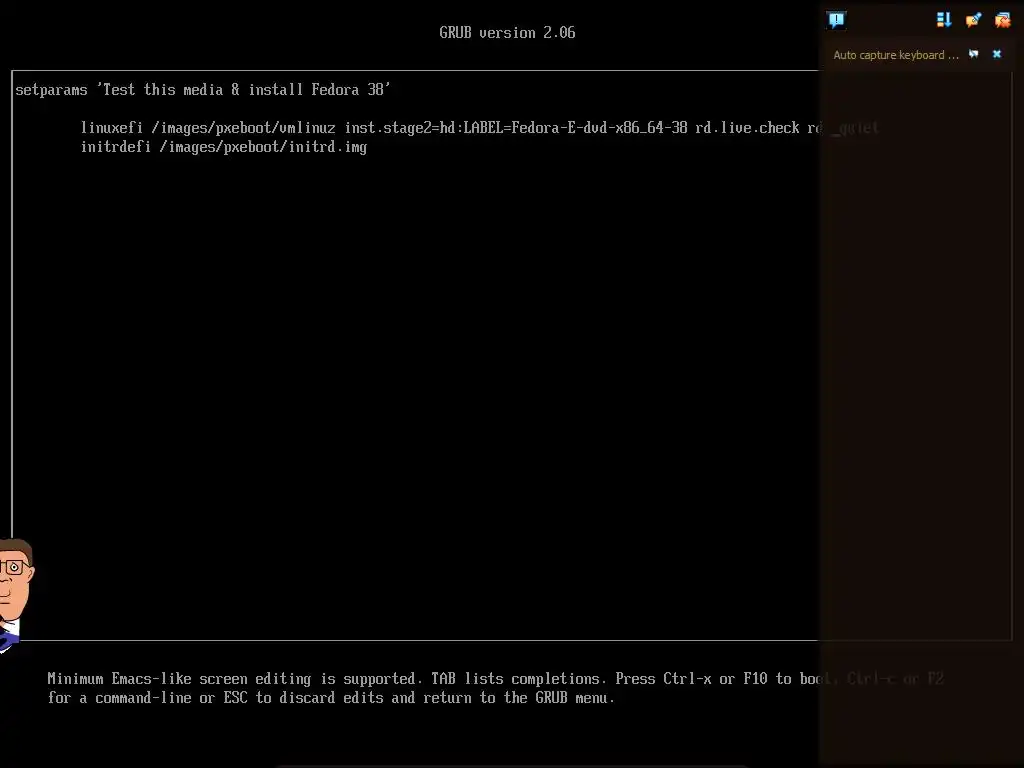
Task: Click the notification help icon beside dismiss
Action: coord(974,54)
